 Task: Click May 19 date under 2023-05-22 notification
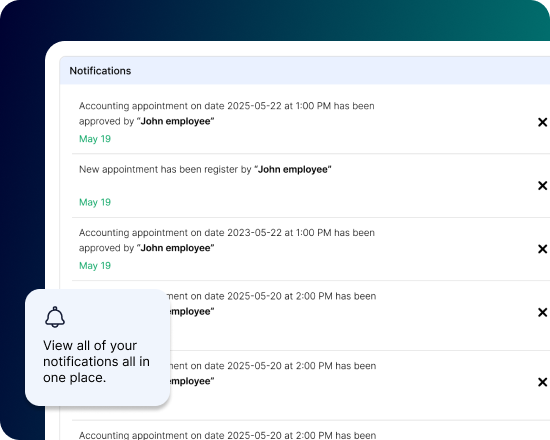(x=95, y=266)
